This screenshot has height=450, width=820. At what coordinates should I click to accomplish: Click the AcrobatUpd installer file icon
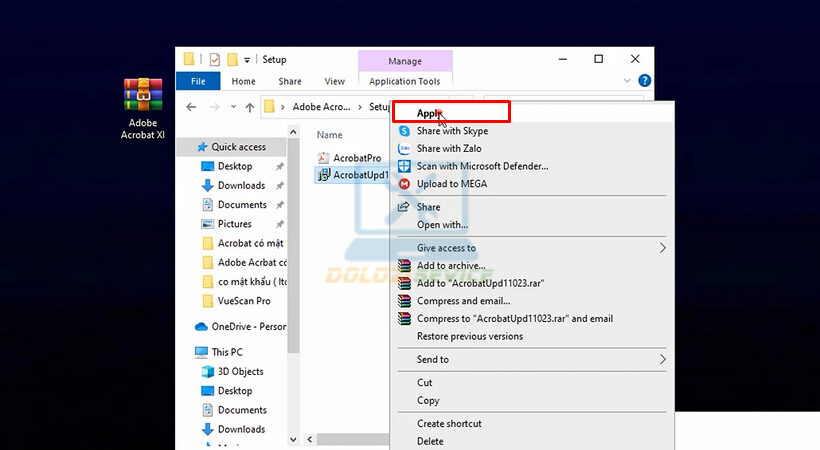(324, 175)
